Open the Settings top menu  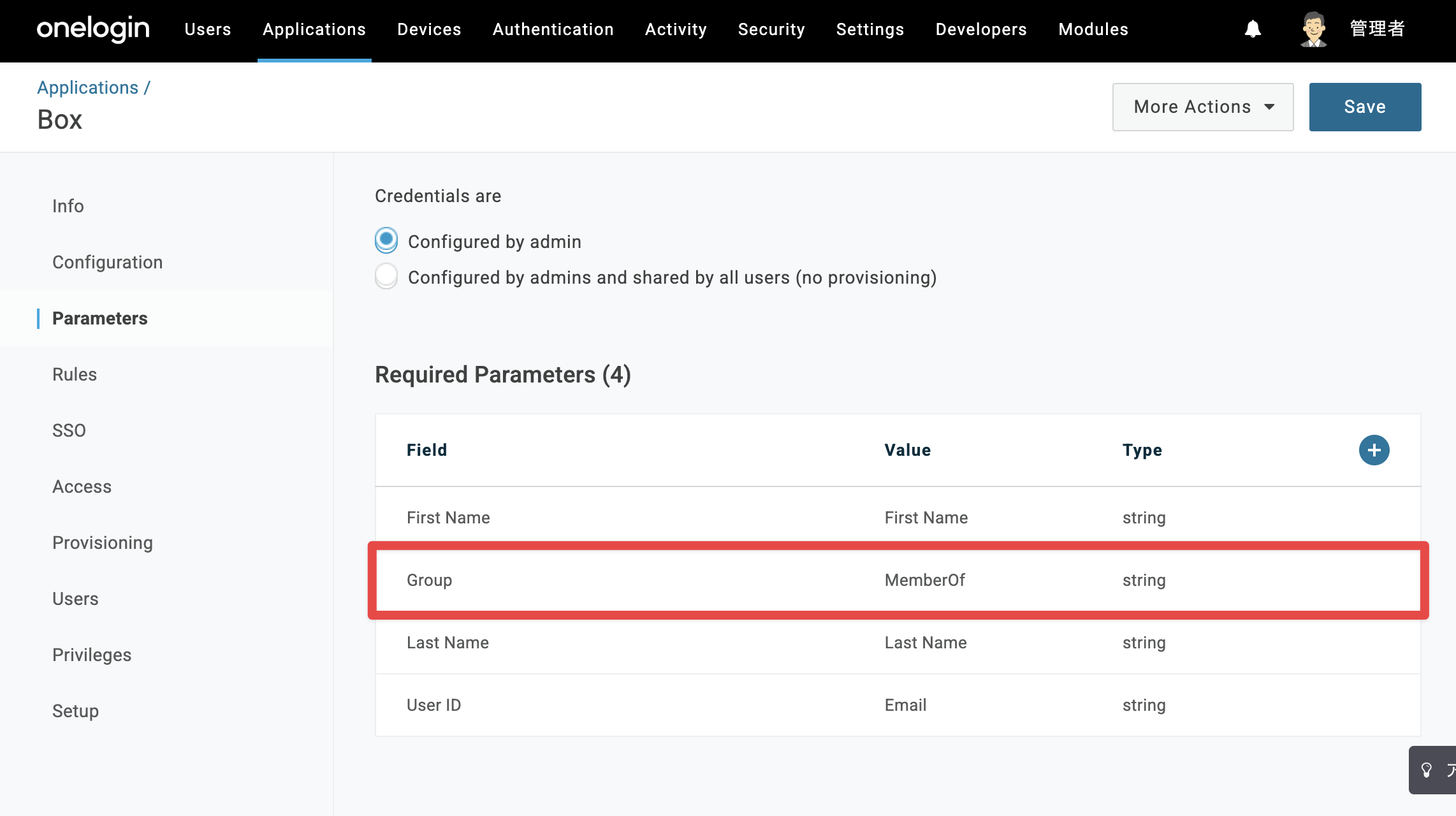[870, 29]
